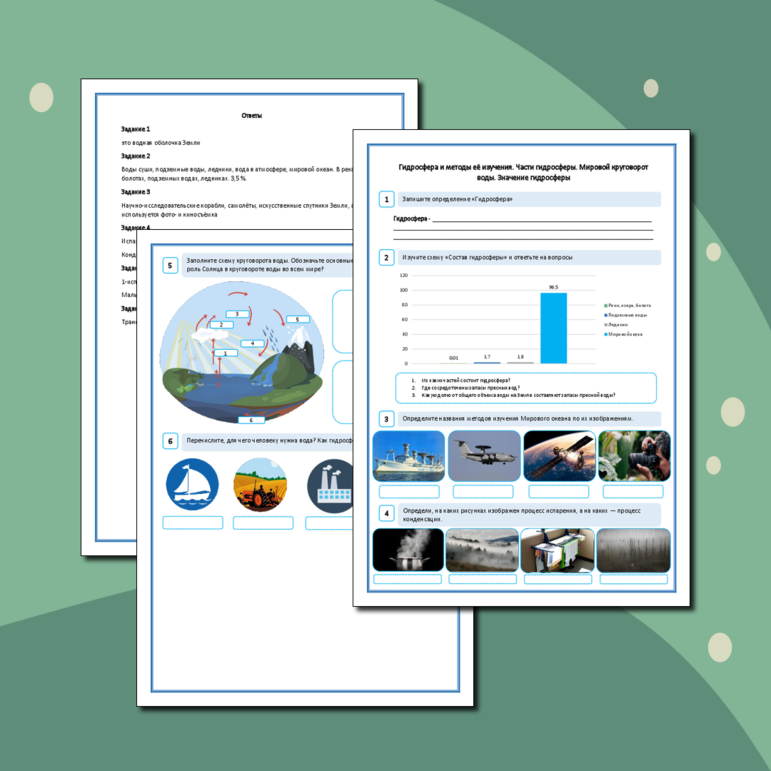
Task: Click the laundry drying on balcony photo
Action: point(557,550)
